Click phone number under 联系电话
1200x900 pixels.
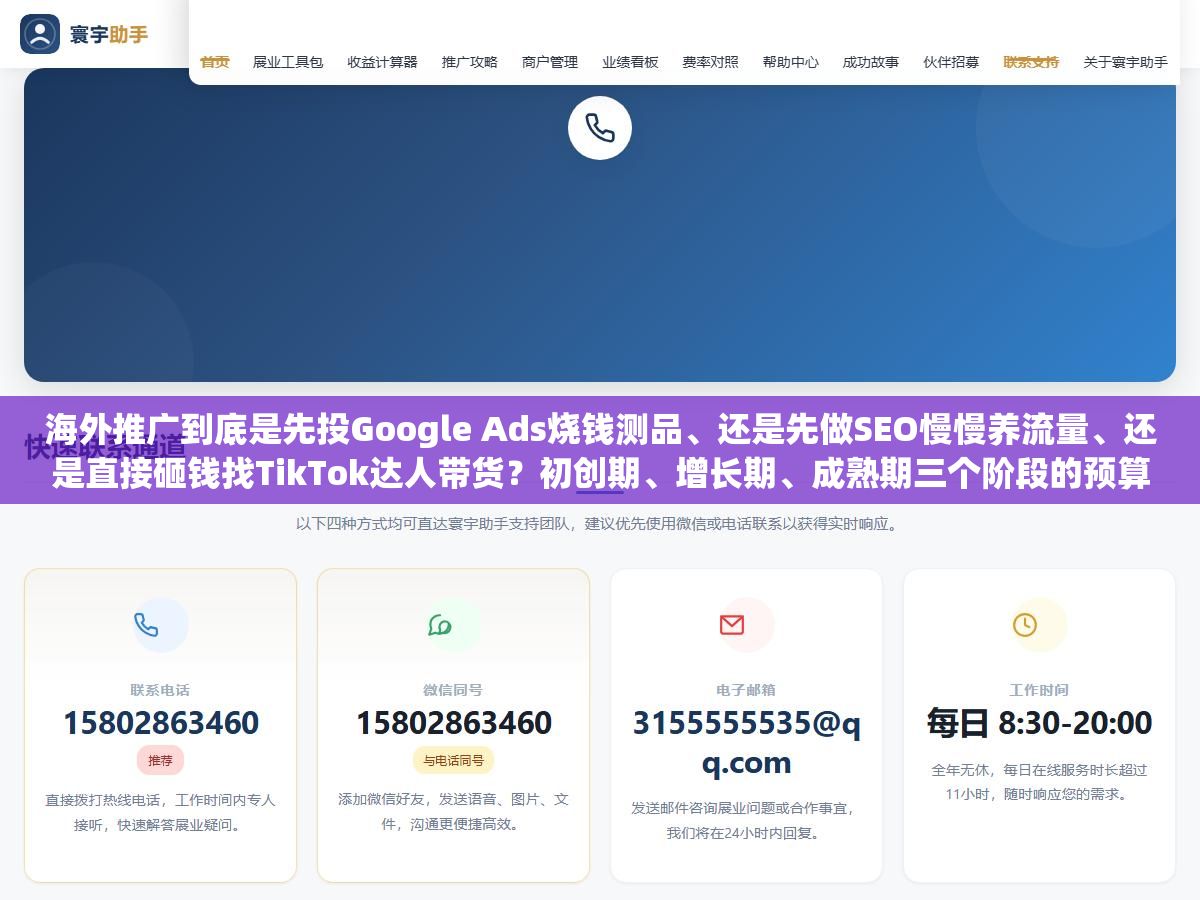click(160, 722)
